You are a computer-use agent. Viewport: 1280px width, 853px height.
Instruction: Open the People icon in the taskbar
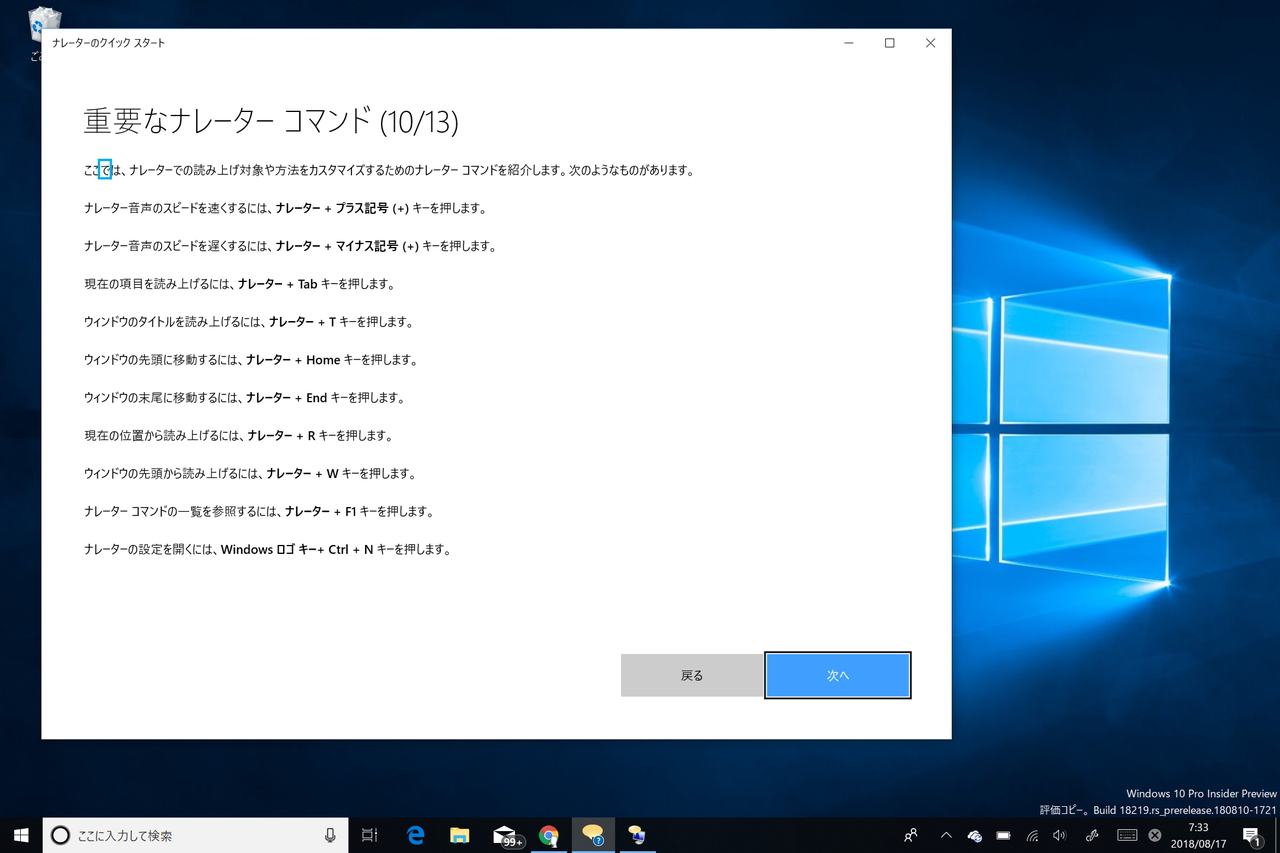click(x=910, y=835)
